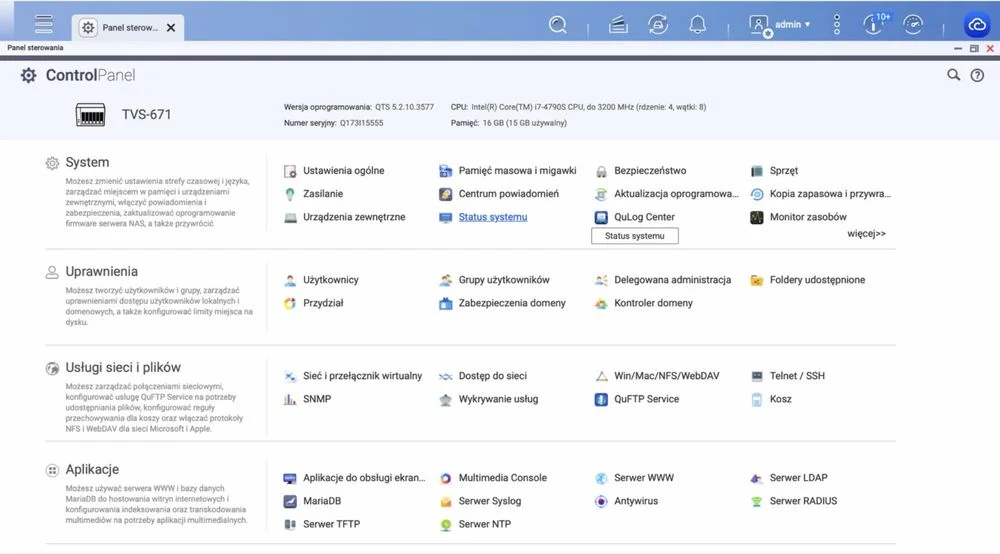Click the Wykrywanie usług icon
The image size is (1000, 554).
tap(446, 399)
